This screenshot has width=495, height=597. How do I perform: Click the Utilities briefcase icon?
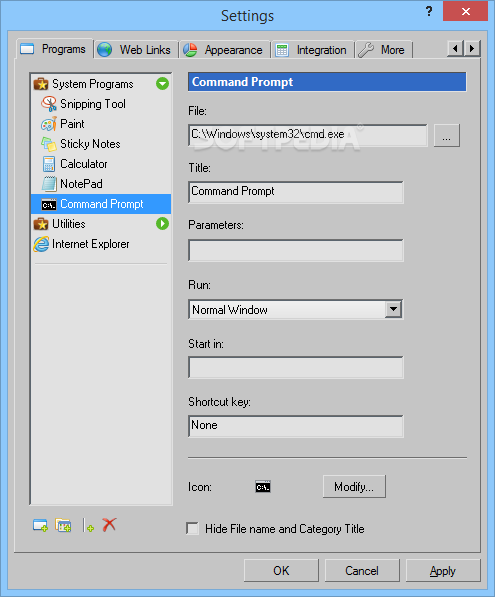point(41,224)
